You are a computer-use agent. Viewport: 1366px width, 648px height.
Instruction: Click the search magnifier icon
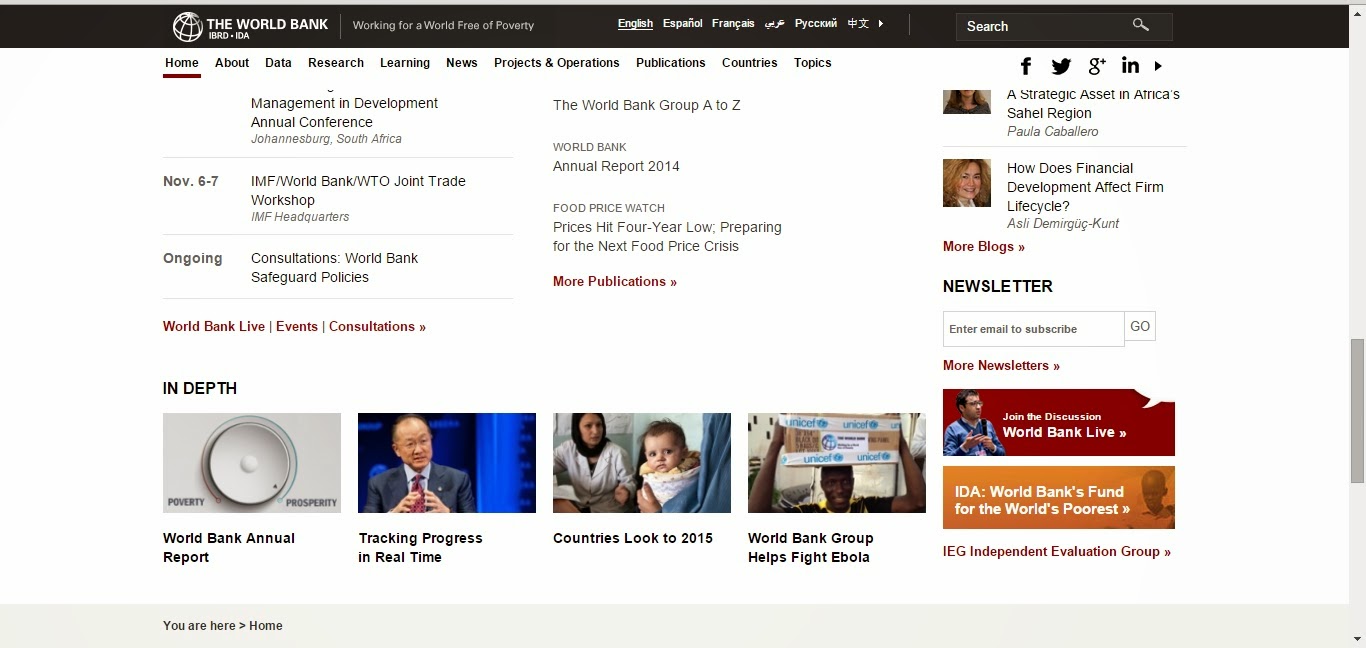pyautogui.click(x=1141, y=25)
